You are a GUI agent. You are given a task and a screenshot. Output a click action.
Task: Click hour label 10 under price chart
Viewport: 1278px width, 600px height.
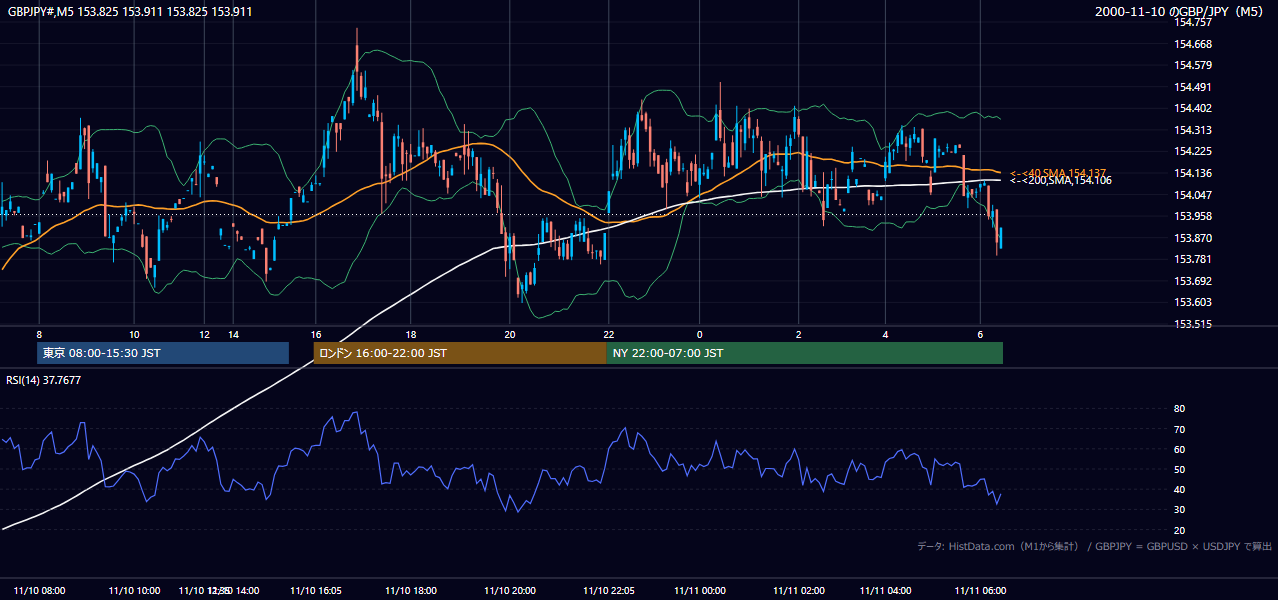click(x=134, y=334)
